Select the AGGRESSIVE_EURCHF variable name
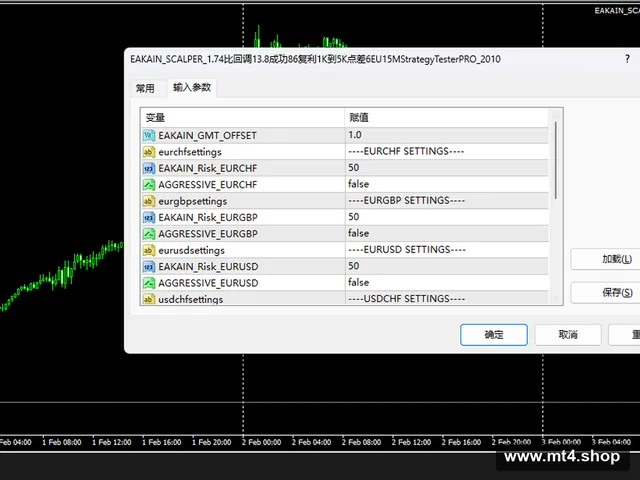This screenshot has width=640, height=480. coord(208,184)
